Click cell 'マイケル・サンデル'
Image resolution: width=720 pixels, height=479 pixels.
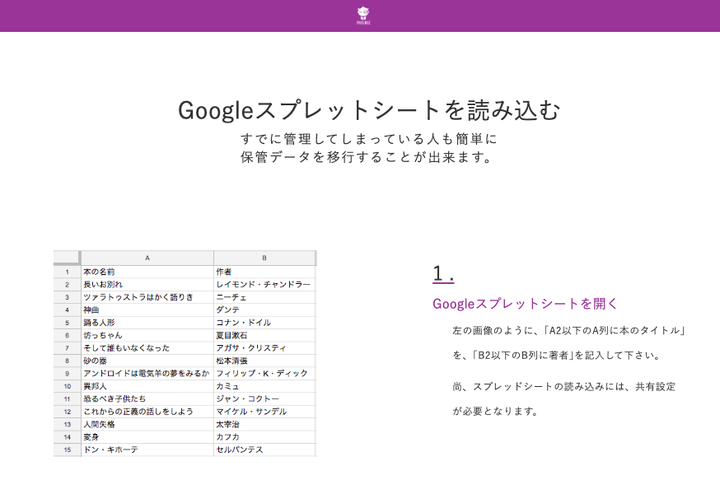[264, 411]
